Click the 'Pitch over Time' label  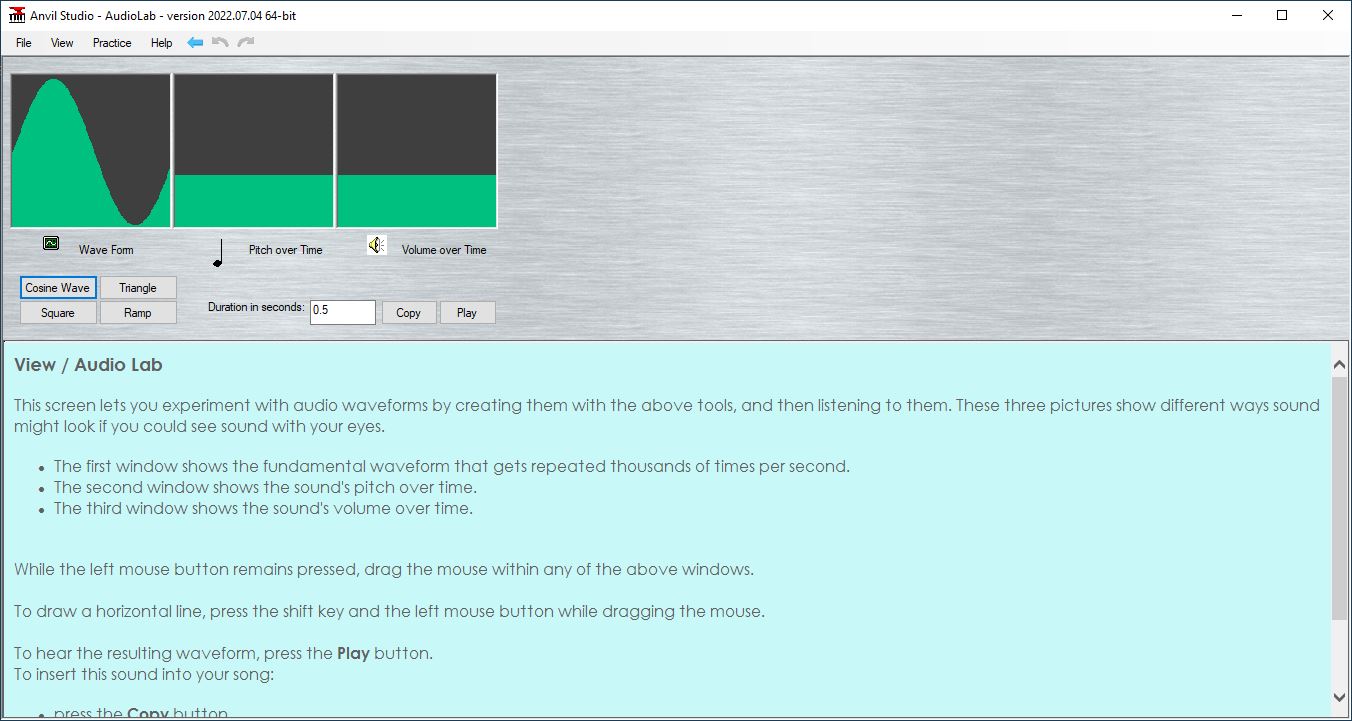[x=285, y=250]
